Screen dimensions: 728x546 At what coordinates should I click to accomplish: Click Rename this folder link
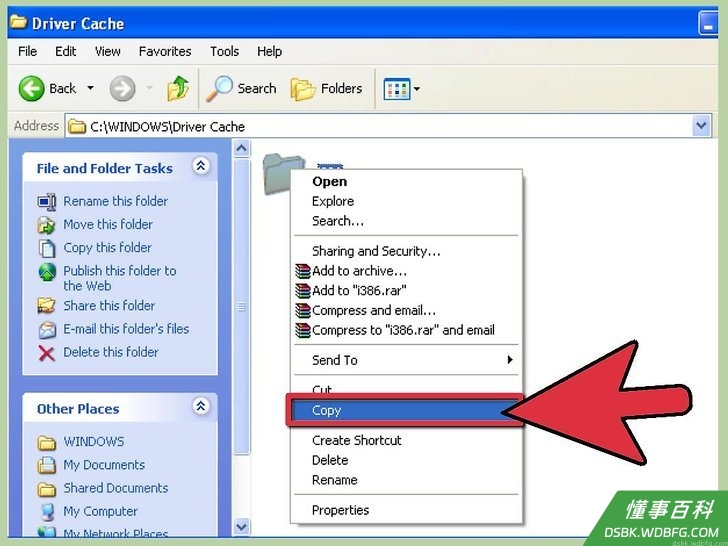pos(116,201)
